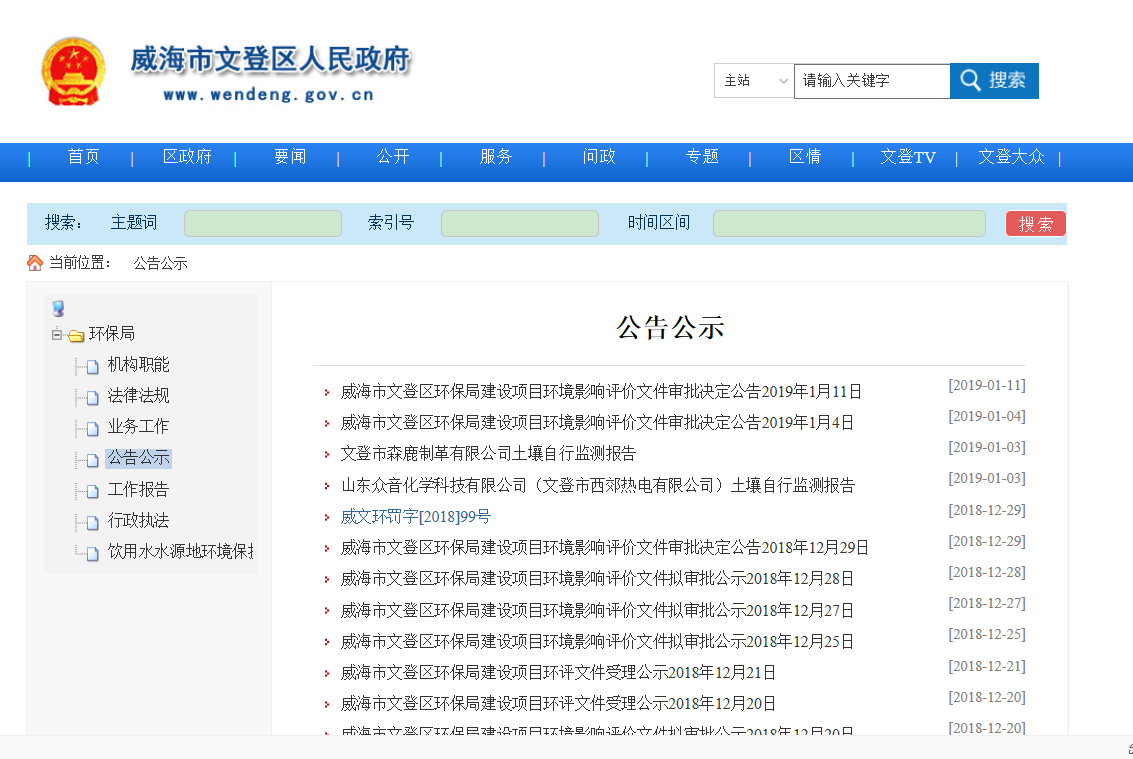This screenshot has width=1133, height=759.
Task: Click the computer root icon in tree
Action: pyautogui.click(x=58, y=308)
